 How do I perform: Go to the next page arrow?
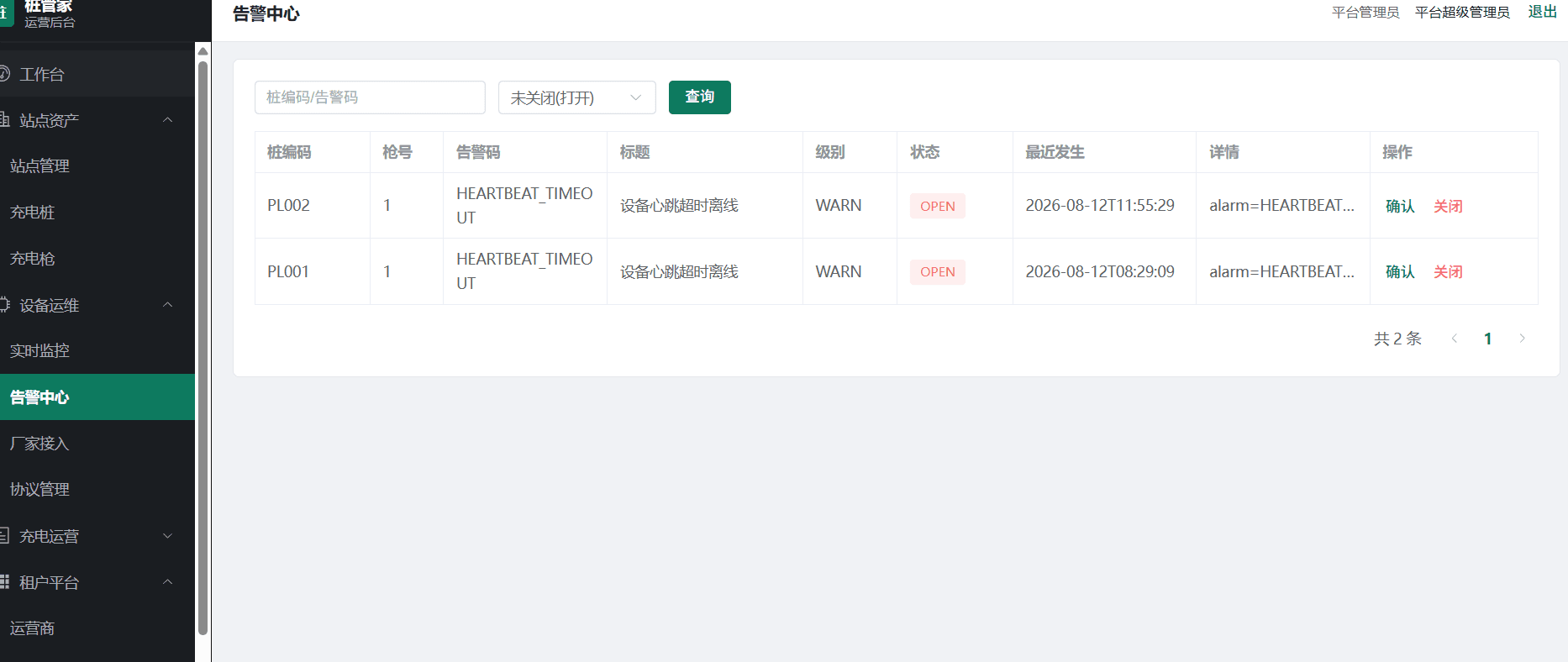click(1522, 339)
